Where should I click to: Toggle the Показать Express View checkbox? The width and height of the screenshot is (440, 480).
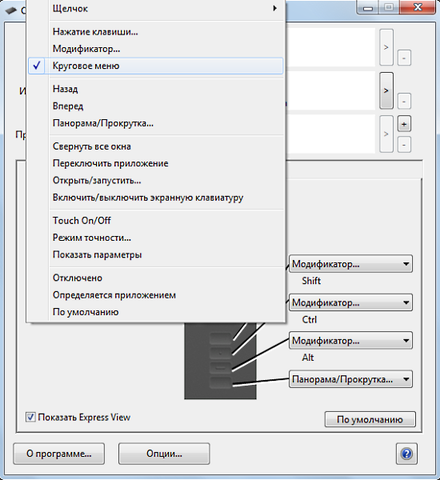click(x=30, y=417)
